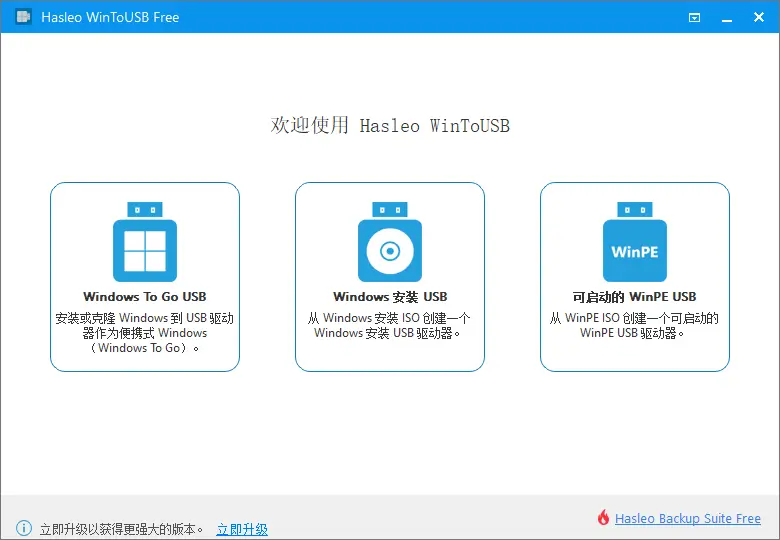This screenshot has width=780, height=540.
Task: Close the Hasleo WinToUSB window
Action: click(x=756, y=17)
